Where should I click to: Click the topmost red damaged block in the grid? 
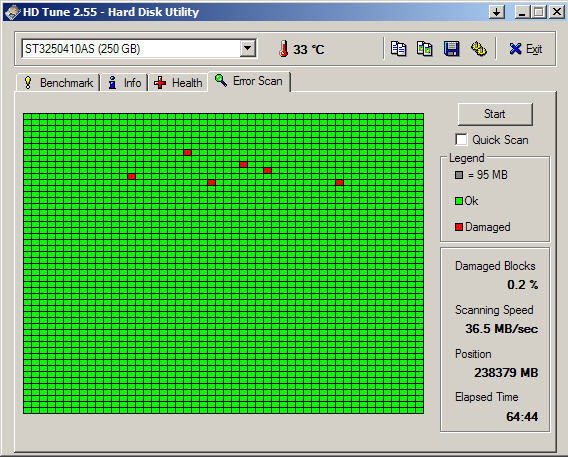187,152
